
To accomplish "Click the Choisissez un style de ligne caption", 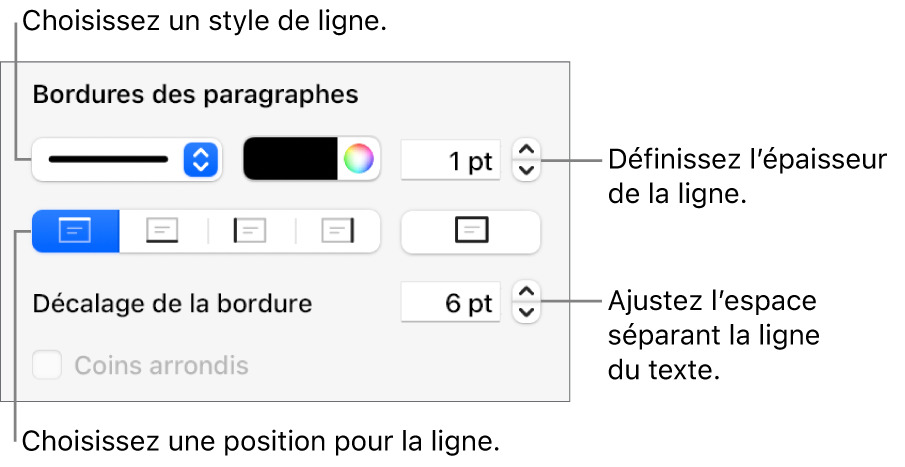I will coord(204,22).
